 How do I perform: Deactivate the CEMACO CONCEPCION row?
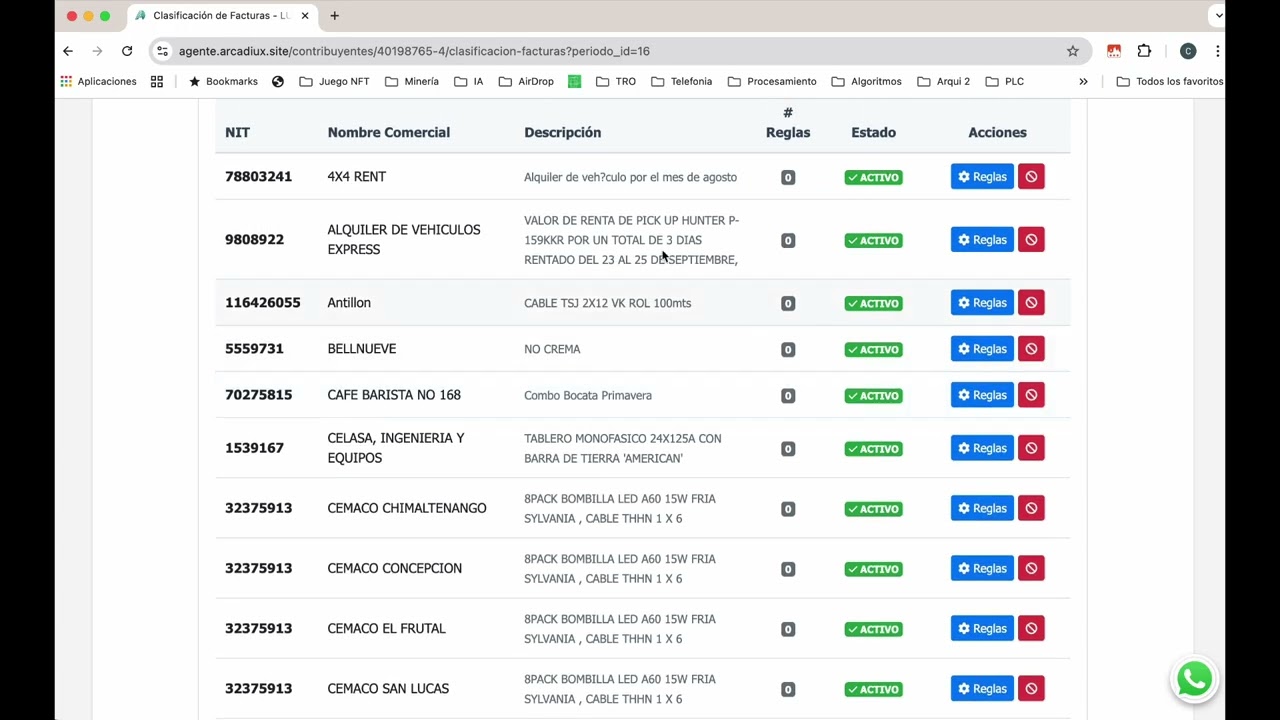(x=1031, y=568)
